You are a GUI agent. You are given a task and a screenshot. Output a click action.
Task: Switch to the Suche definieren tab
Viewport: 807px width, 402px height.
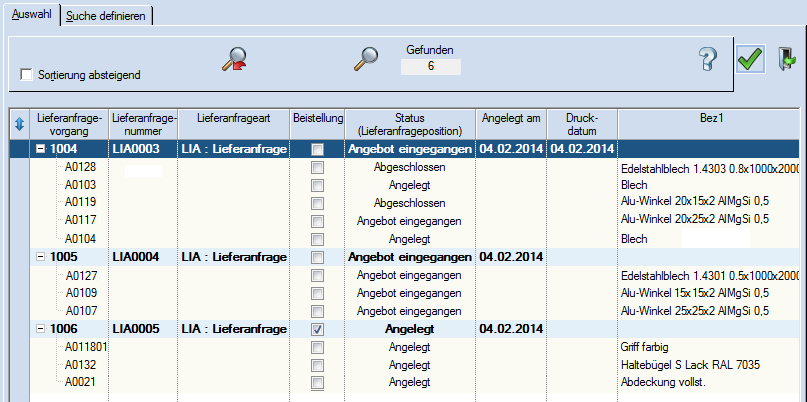pyautogui.click(x=106, y=16)
